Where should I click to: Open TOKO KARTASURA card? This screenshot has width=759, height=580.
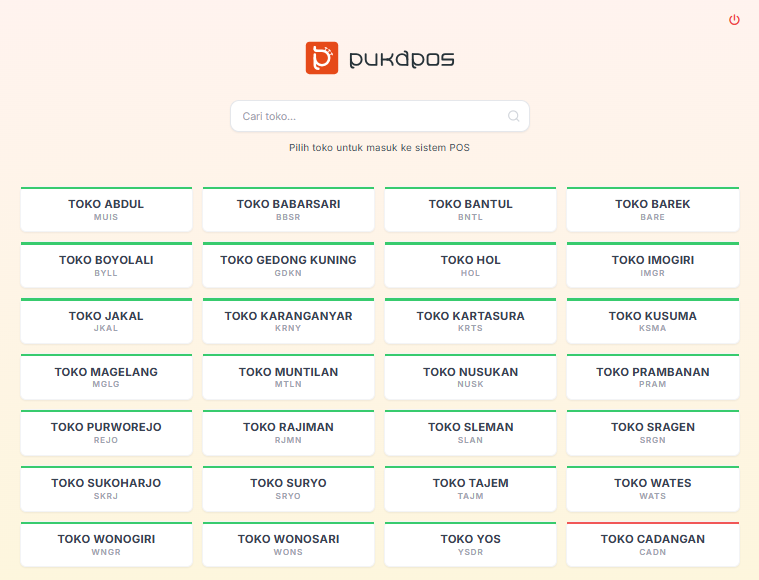click(x=470, y=321)
